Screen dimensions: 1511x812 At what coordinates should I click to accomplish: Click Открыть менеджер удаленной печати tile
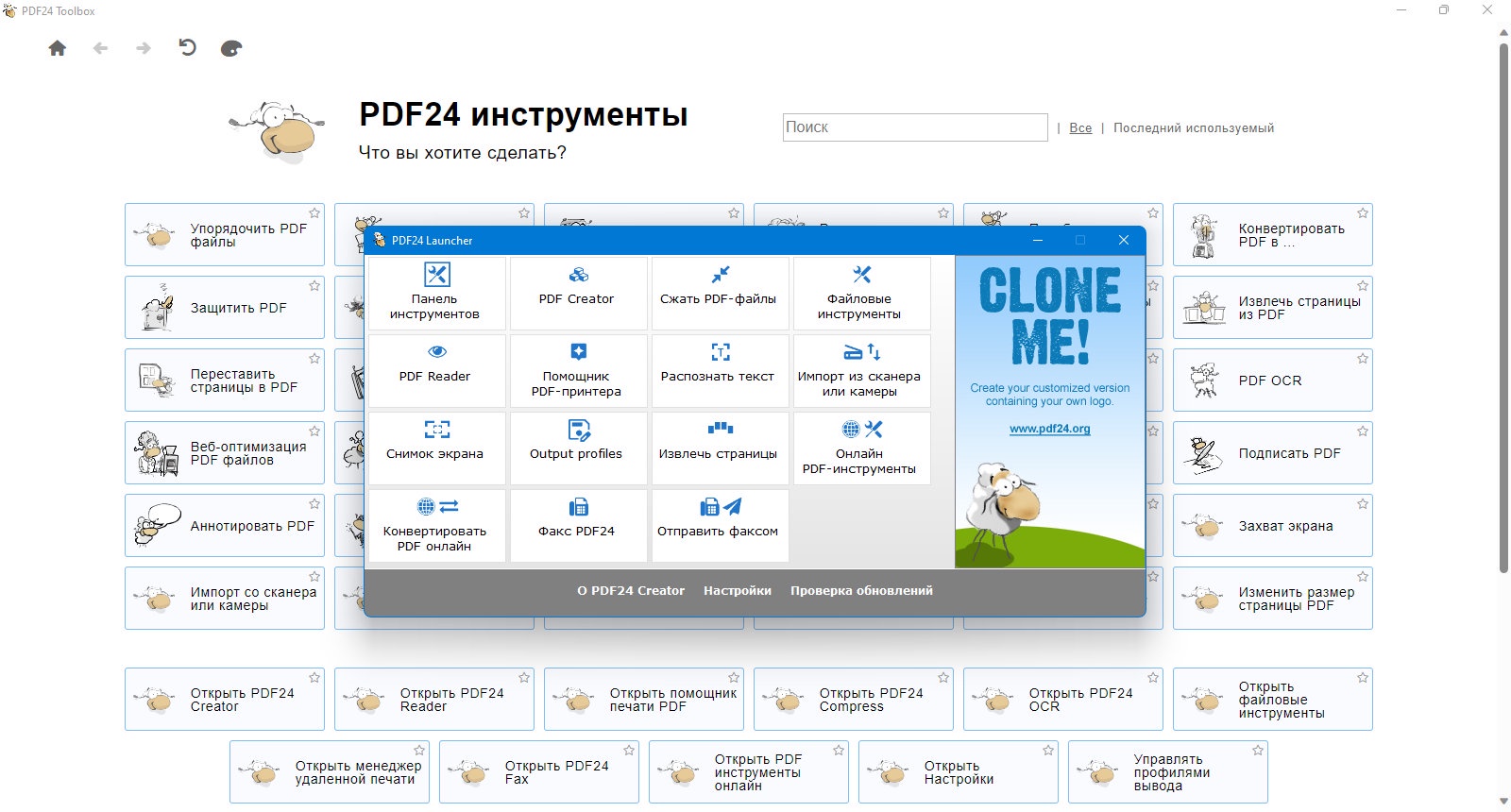pyautogui.click(x=330, y=772)
